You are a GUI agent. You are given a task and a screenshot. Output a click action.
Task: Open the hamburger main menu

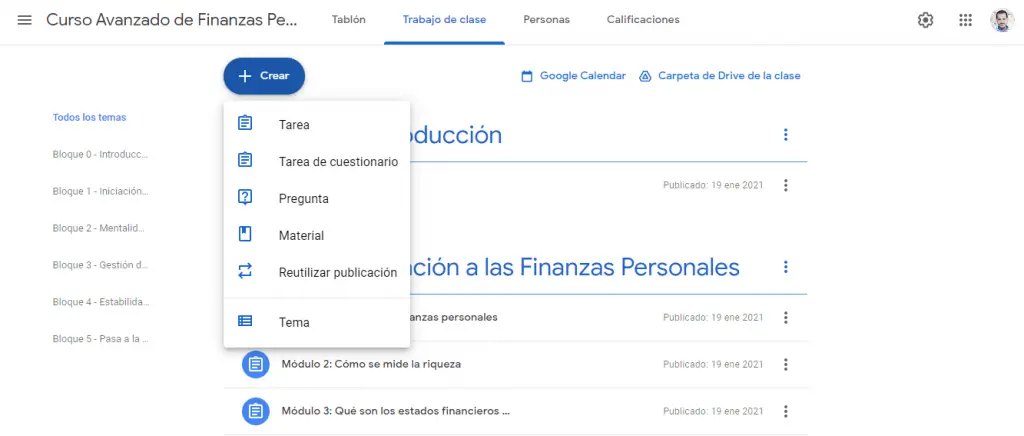(x=24, y=20)
